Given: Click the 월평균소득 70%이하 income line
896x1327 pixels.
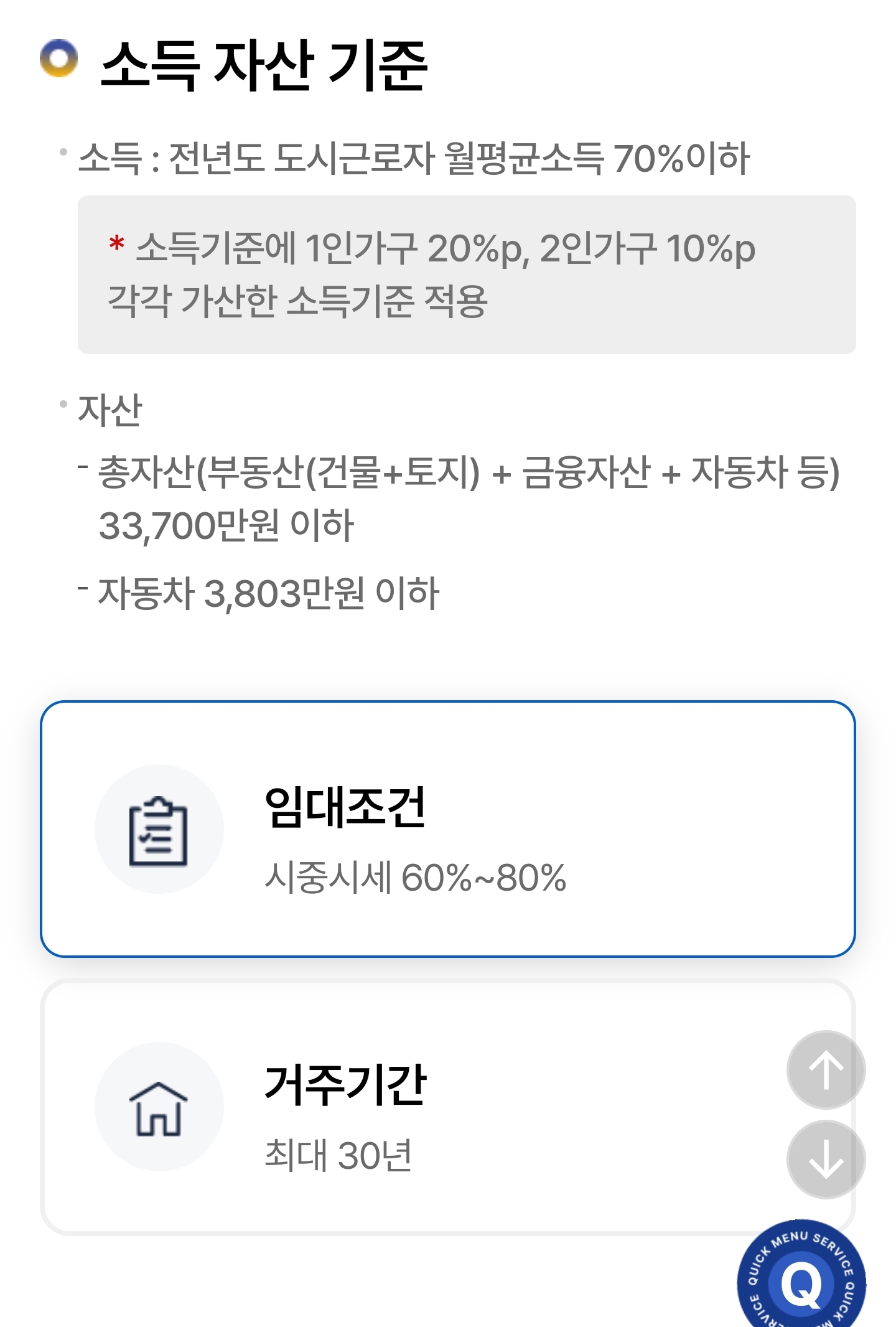Looking at the screenshot, I should (x=414, y=158).
